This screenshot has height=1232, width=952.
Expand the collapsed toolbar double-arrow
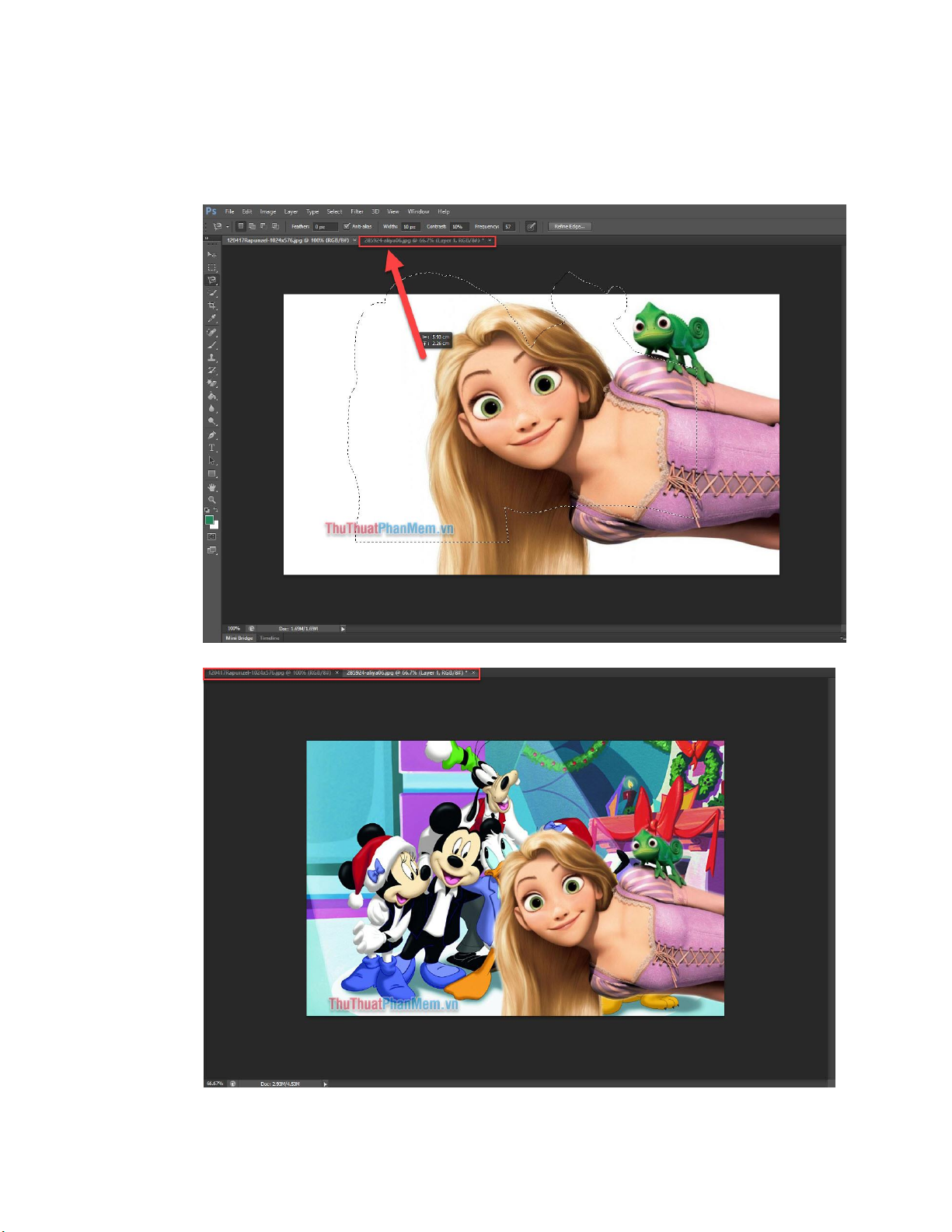pos(207,239)
